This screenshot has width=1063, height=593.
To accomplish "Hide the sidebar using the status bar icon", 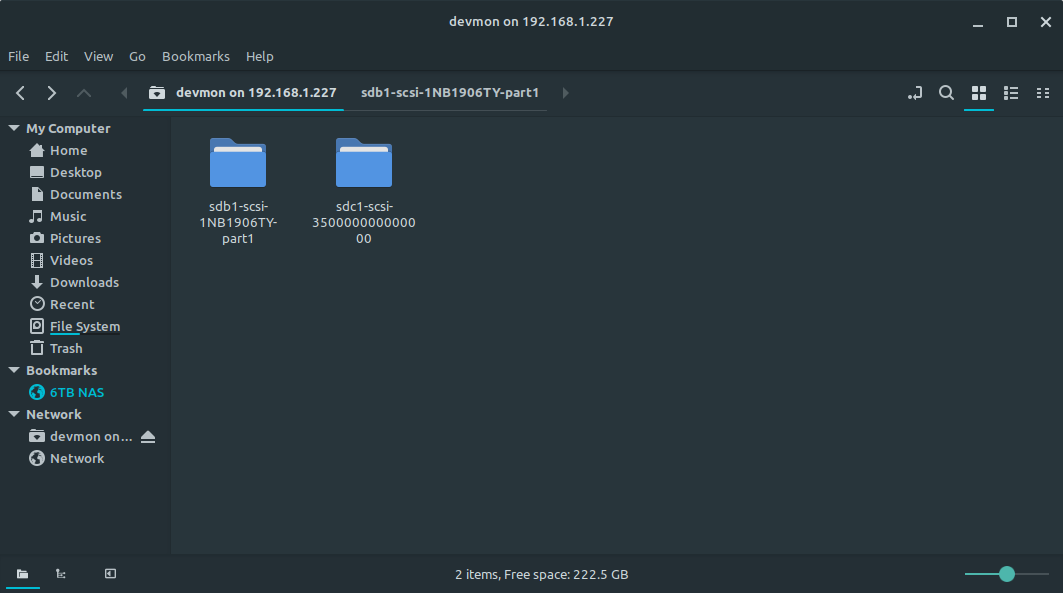I will pyautogui.click(x=110, y=574).
